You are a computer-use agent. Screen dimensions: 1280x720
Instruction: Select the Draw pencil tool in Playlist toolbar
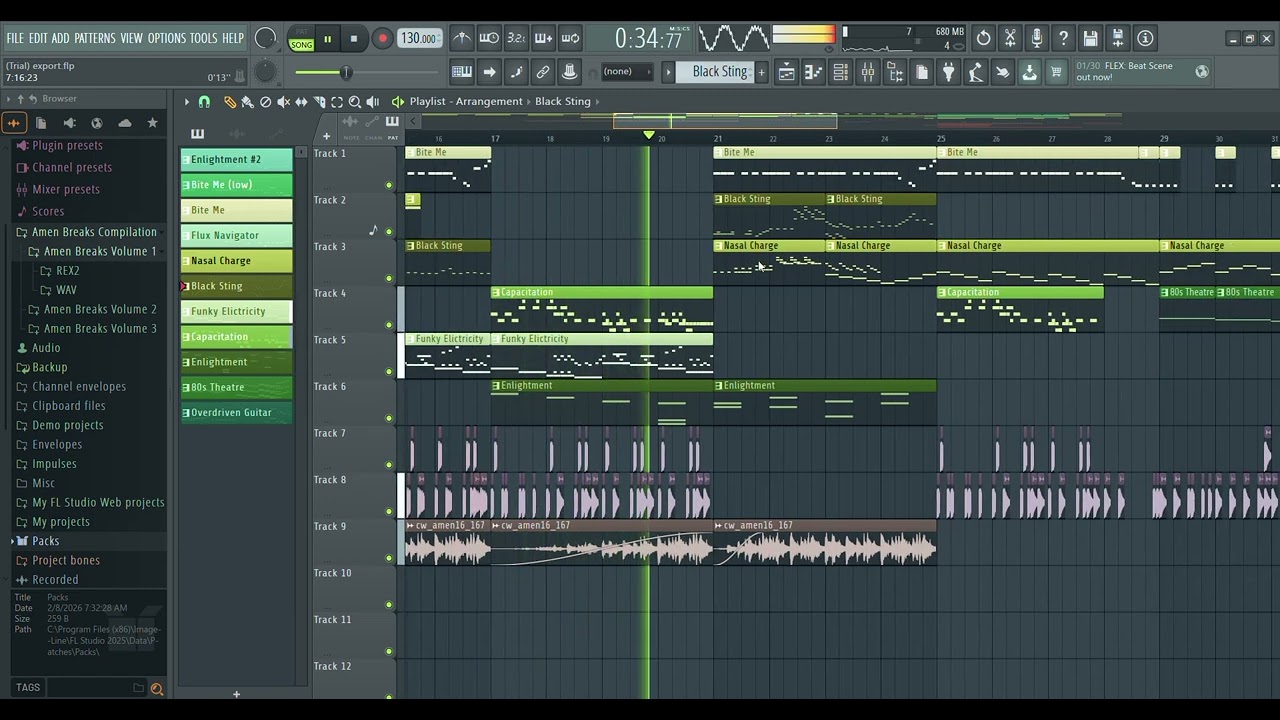click(x=230, y=102)
